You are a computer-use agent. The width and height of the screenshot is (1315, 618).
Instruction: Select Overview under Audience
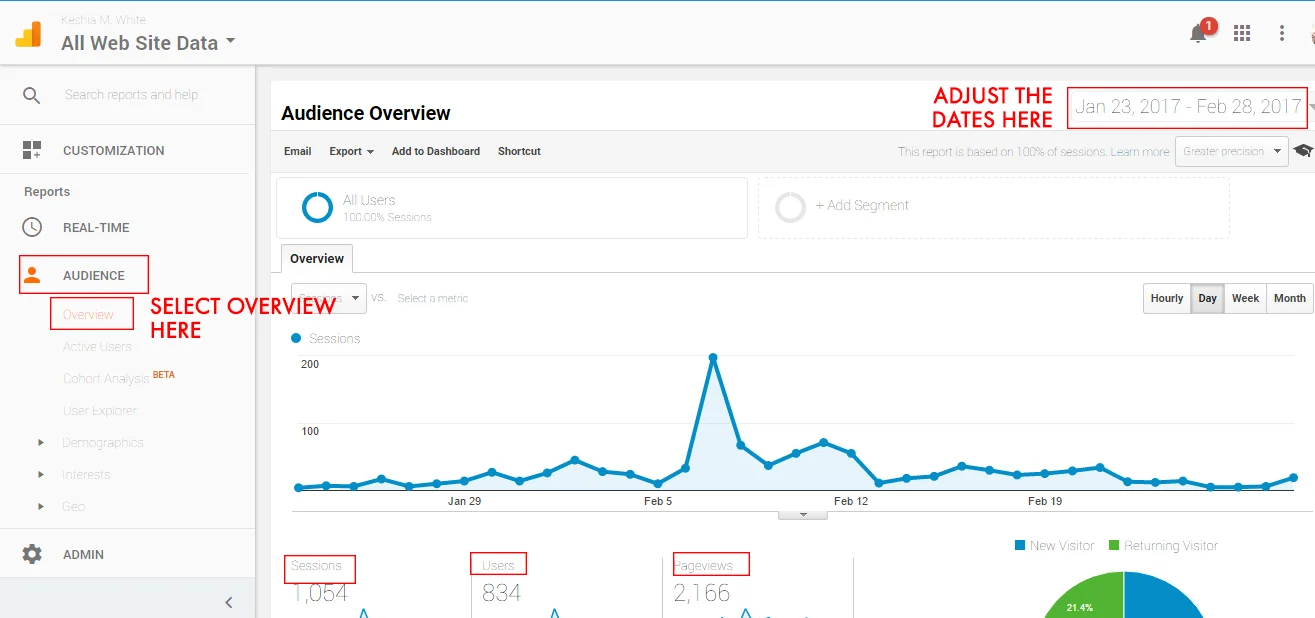click(89, 314)
